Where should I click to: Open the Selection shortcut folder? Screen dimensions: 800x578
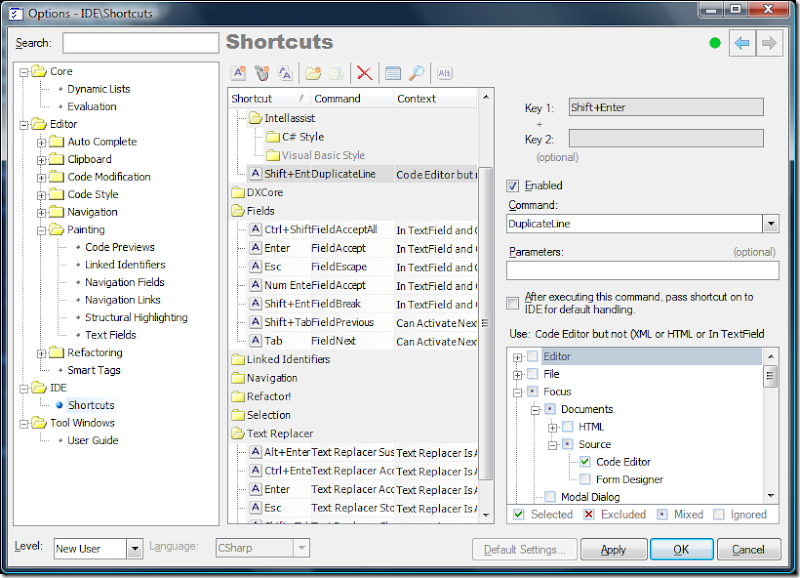(x=261, y=415)
